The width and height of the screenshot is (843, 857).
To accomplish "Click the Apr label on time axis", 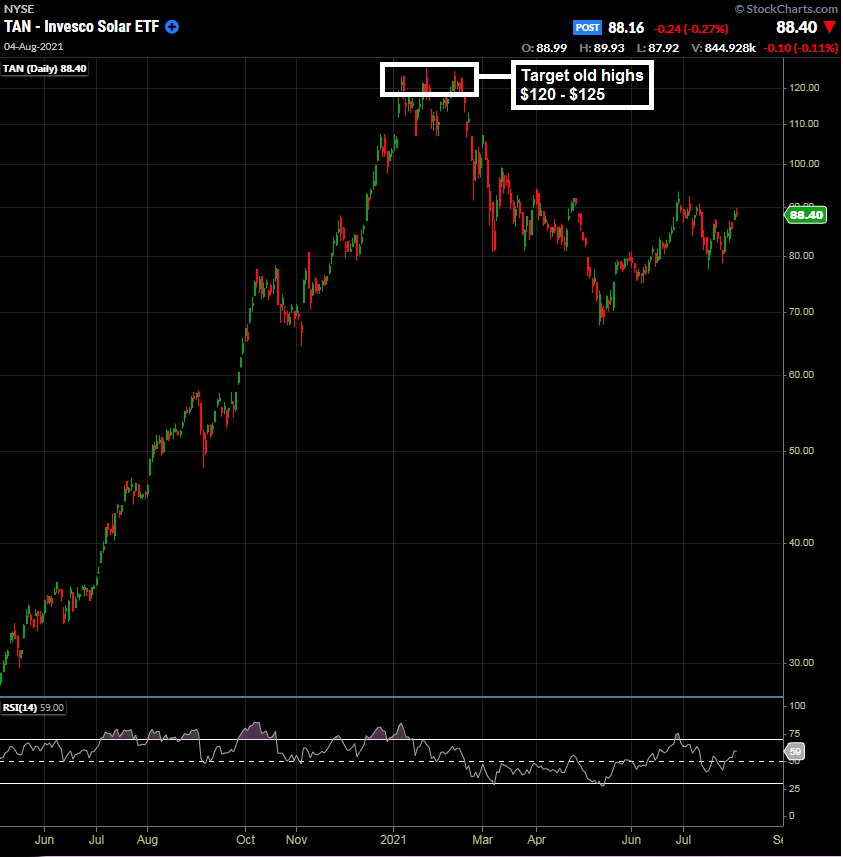I will tap(537, 840).
